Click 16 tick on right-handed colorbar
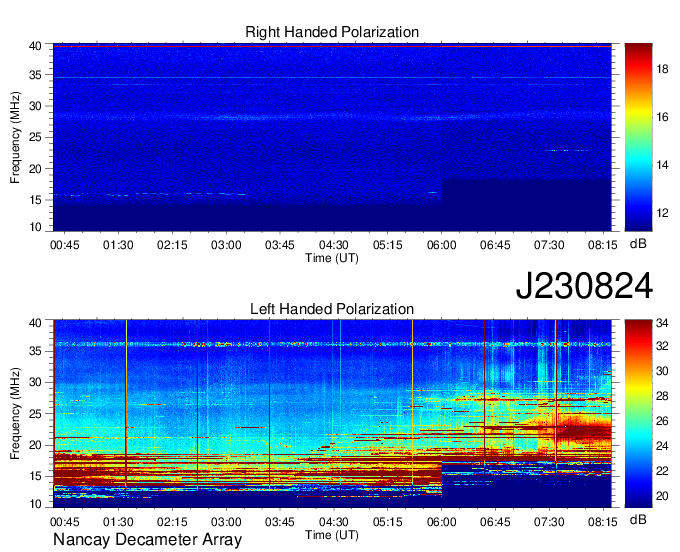 tap(662, 117)
